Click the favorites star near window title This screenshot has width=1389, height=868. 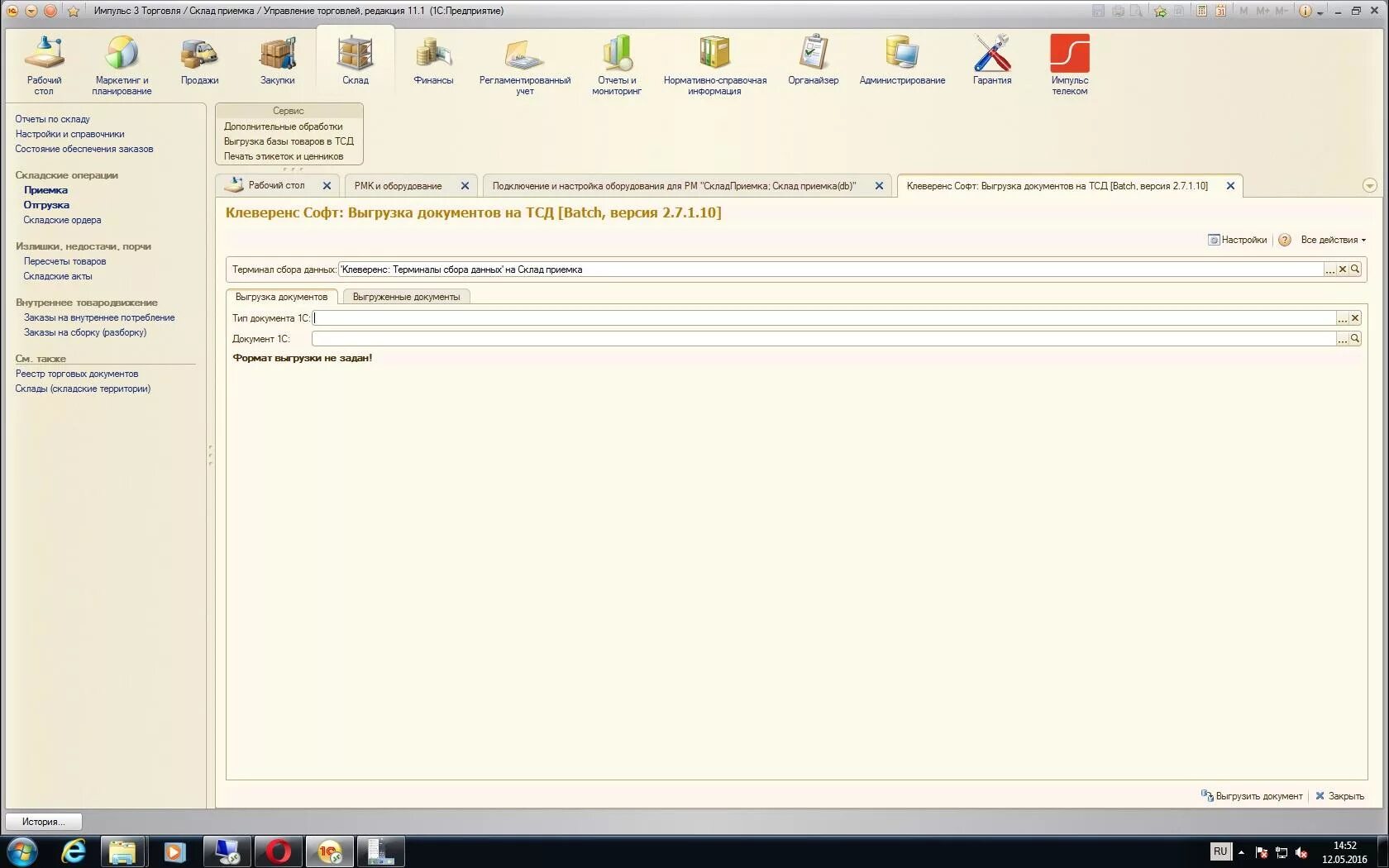pos(73,11)
